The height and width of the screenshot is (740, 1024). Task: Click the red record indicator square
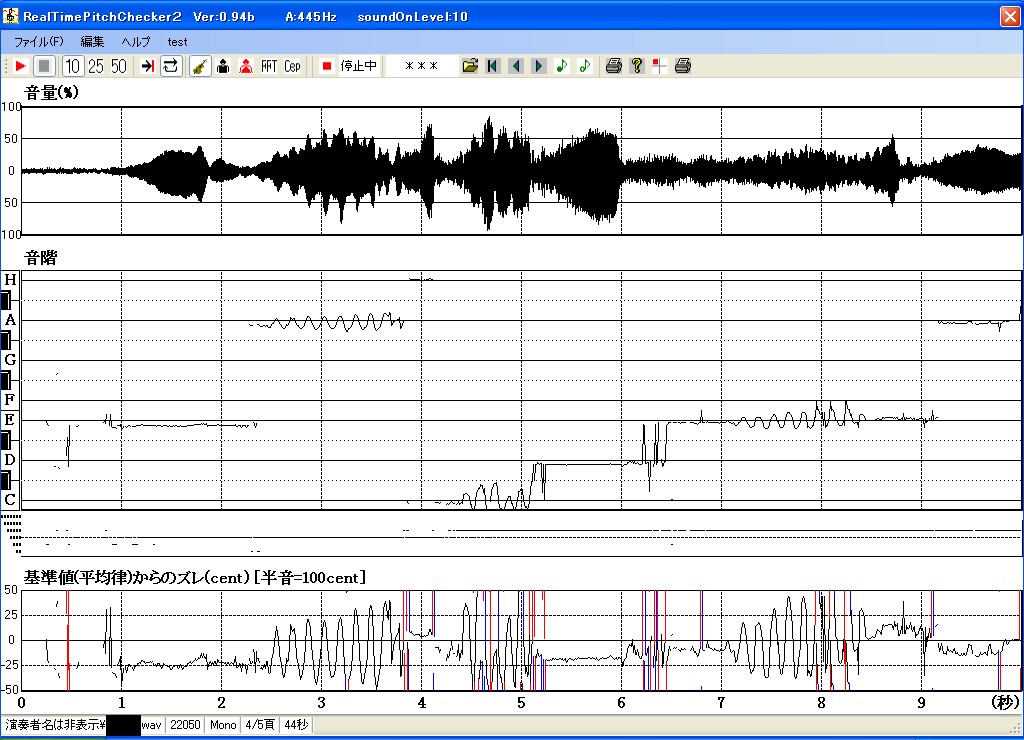[327, 66]
